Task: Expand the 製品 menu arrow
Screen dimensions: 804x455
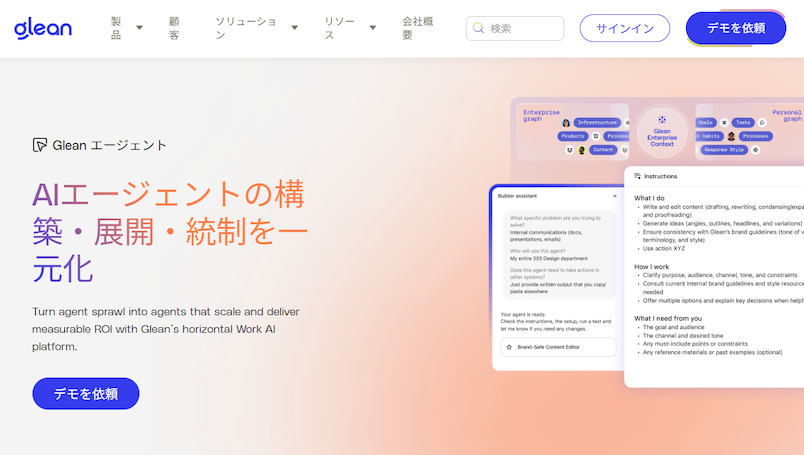Action: point(139,28)
